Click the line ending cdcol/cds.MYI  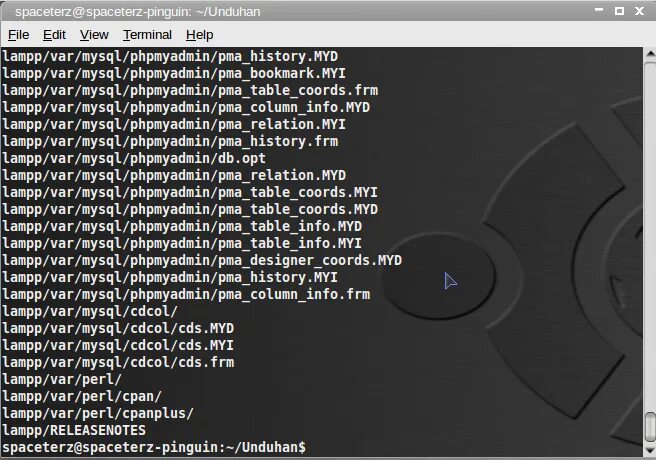coord(118,345)
